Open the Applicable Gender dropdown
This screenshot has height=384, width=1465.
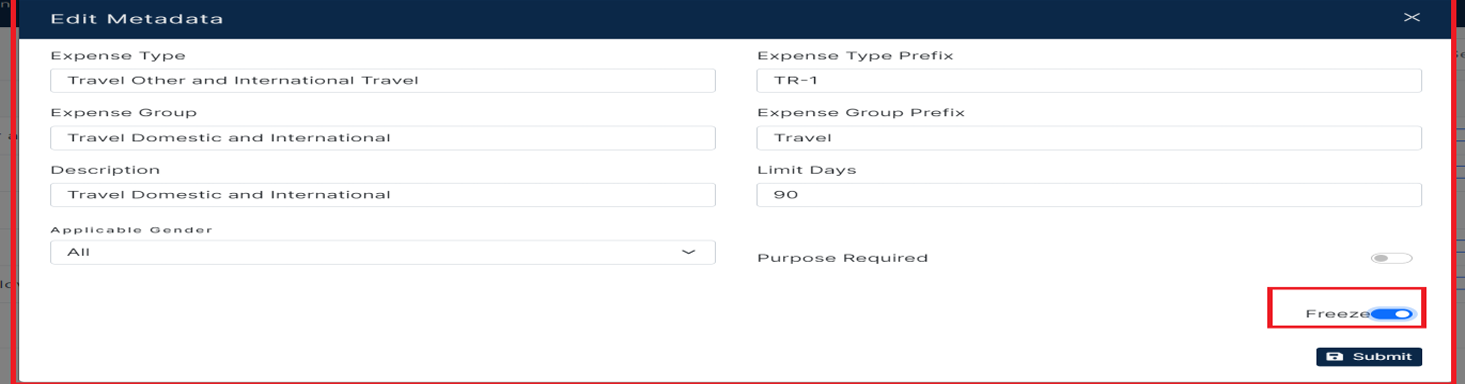click(x=383, y=252)
